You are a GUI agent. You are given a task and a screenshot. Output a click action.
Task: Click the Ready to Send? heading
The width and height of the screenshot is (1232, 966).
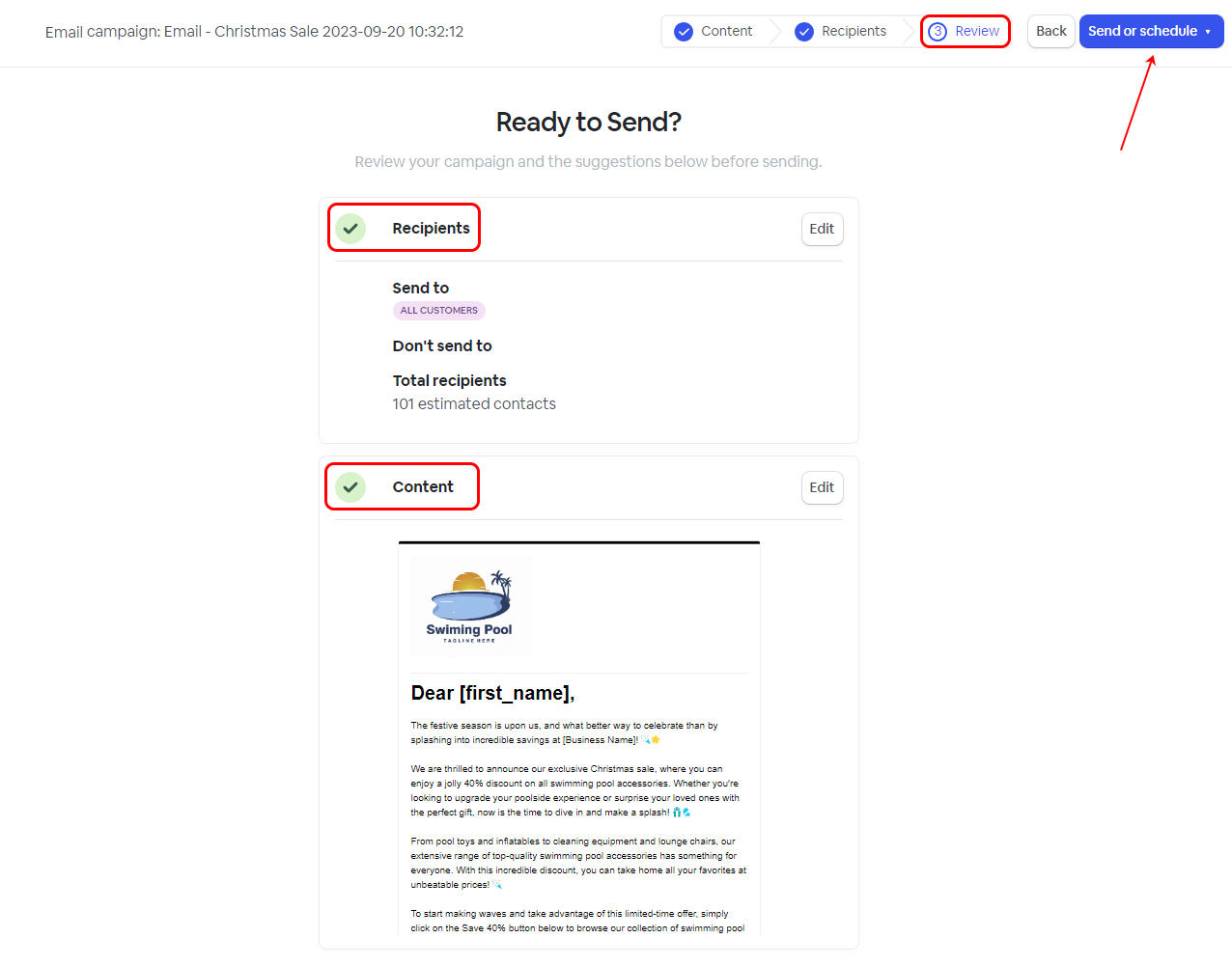pos(588,123)
